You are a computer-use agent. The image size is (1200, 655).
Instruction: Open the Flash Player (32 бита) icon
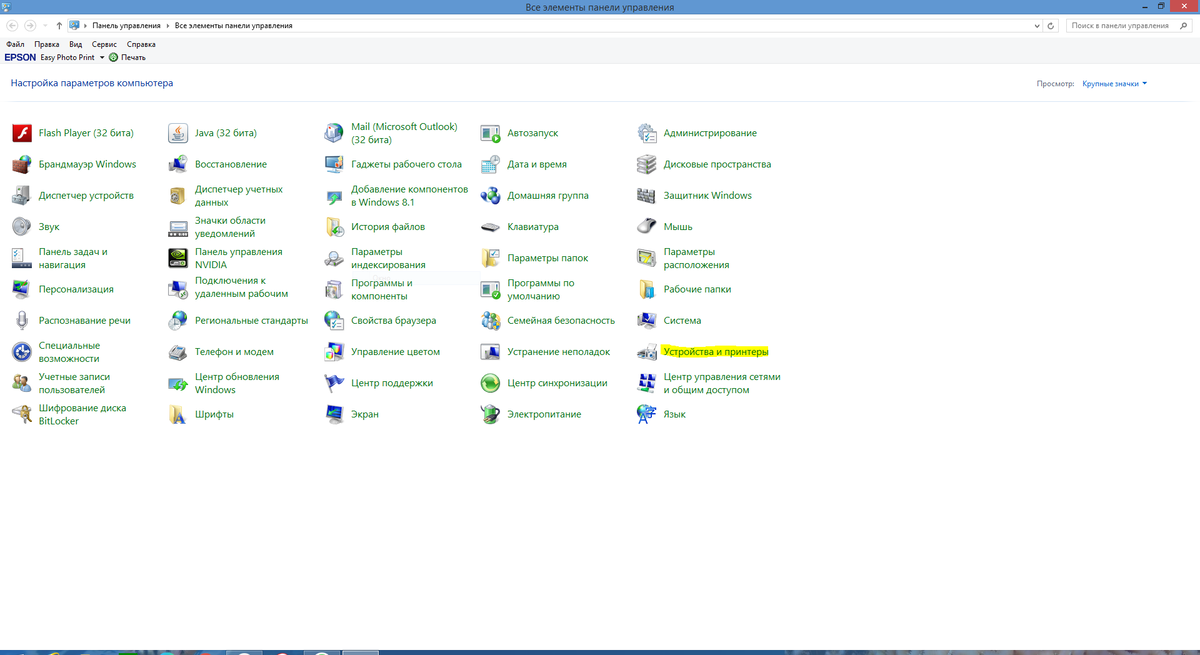(22, 133)
